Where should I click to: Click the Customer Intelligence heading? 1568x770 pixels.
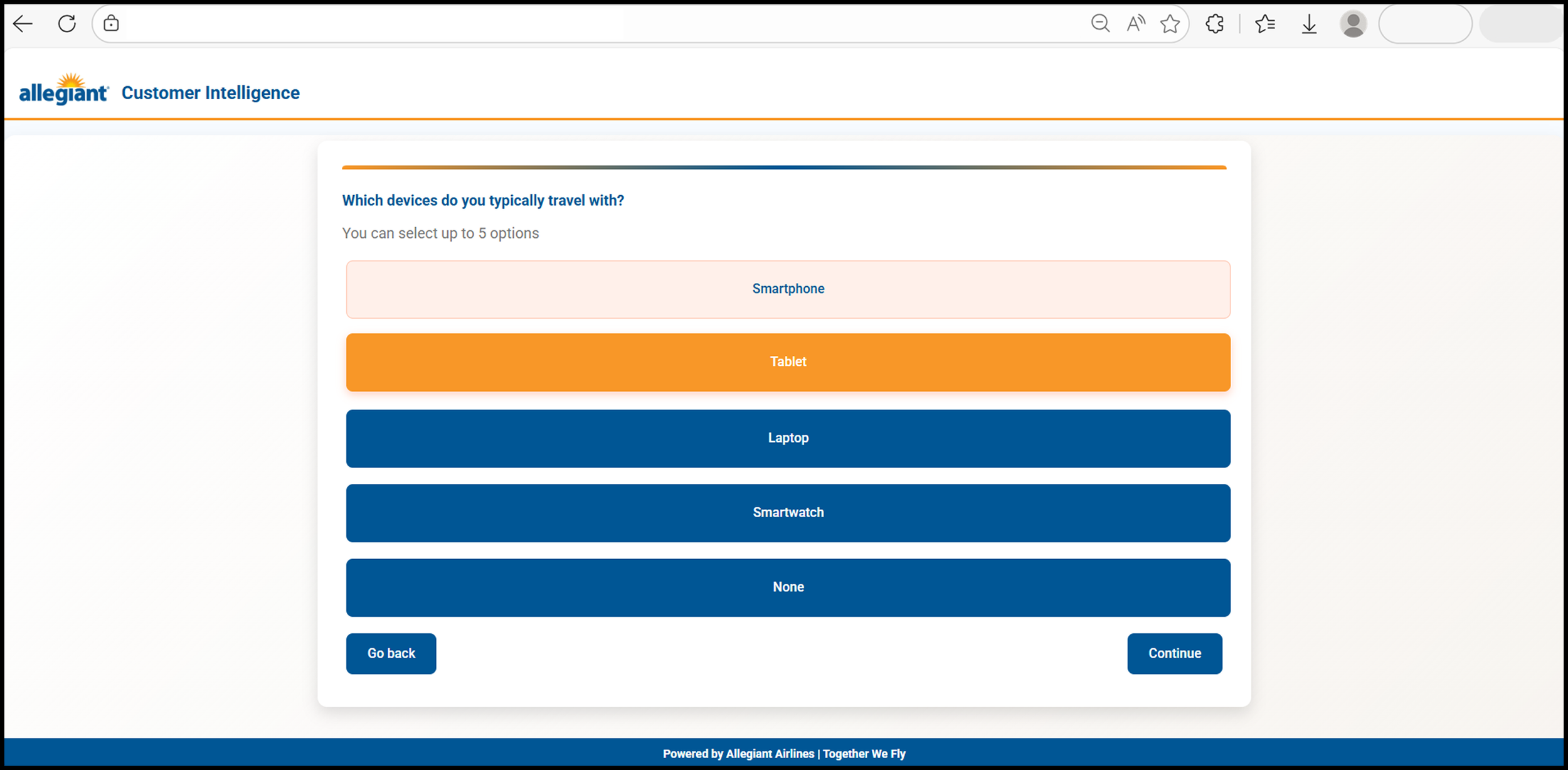[210, 93]
